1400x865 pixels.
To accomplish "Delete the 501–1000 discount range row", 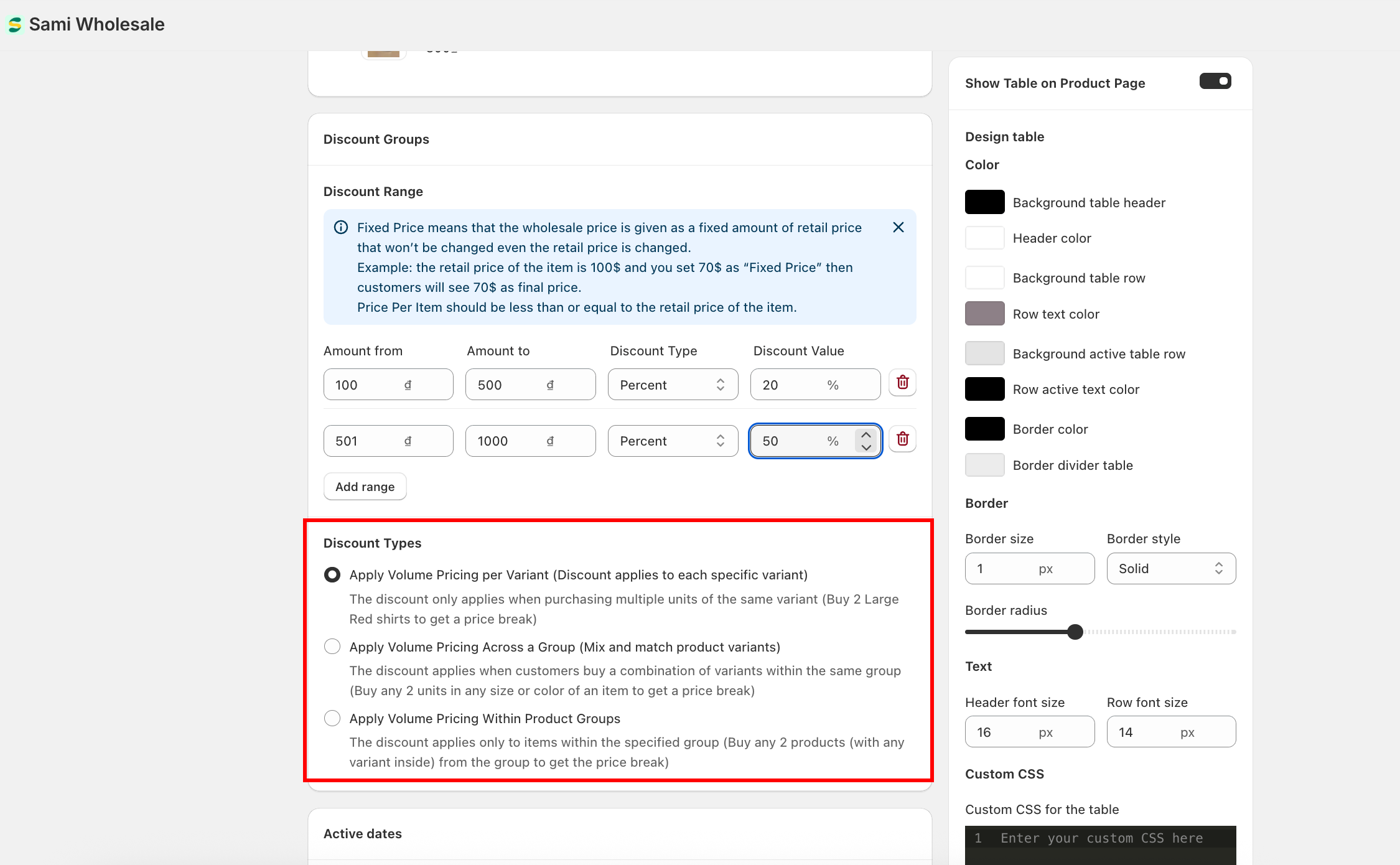I will (902, 439).
